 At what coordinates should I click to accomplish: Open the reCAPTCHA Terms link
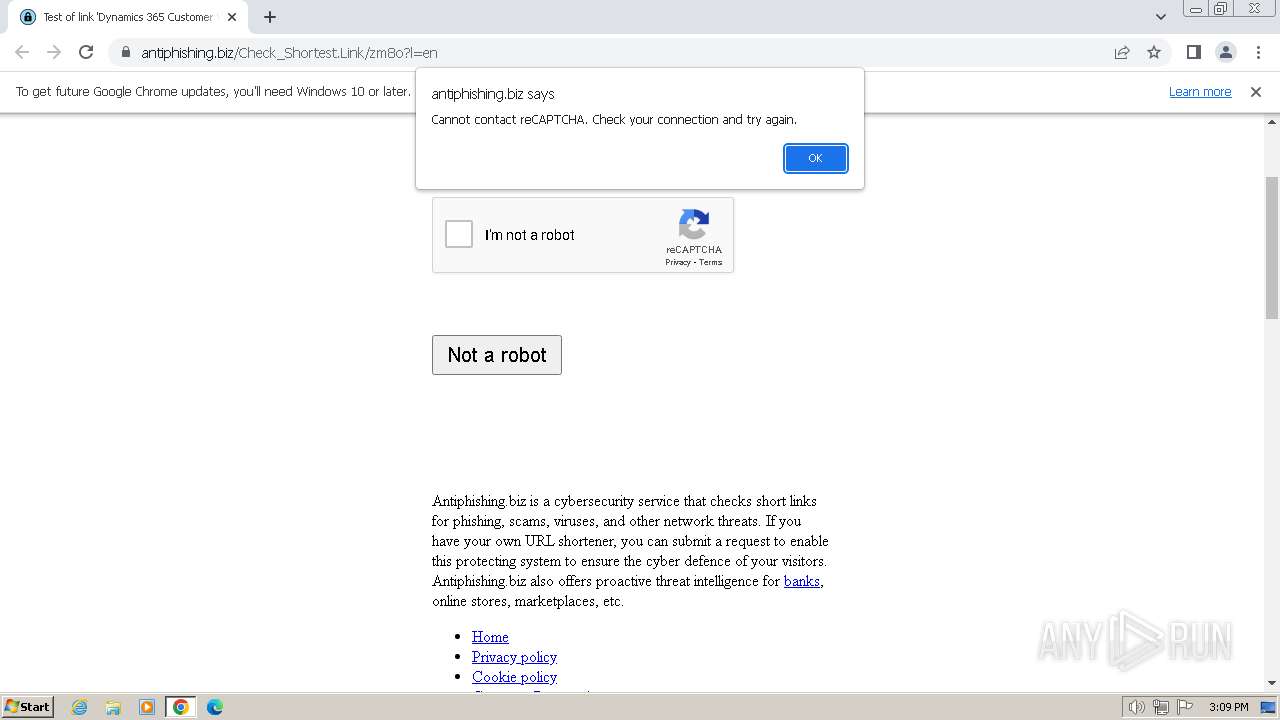click(x=711, y=262)
